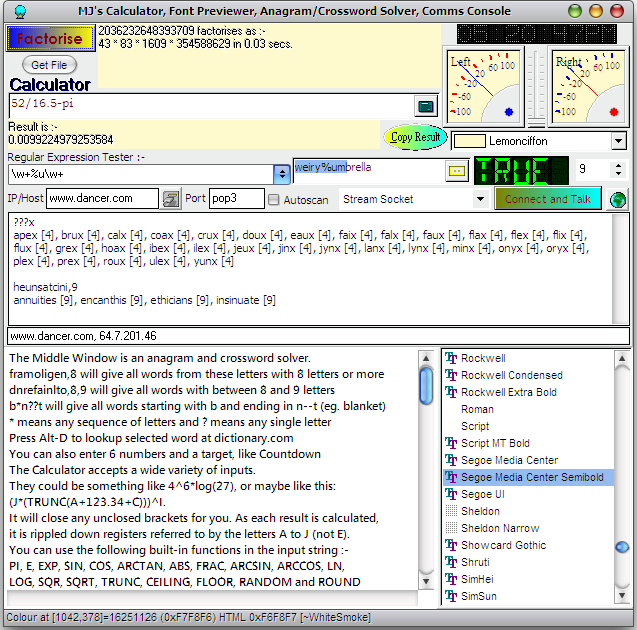Click the factorisation result text
Image resolution: width=637 pixels, height=630 pixels.
[195, 37]
